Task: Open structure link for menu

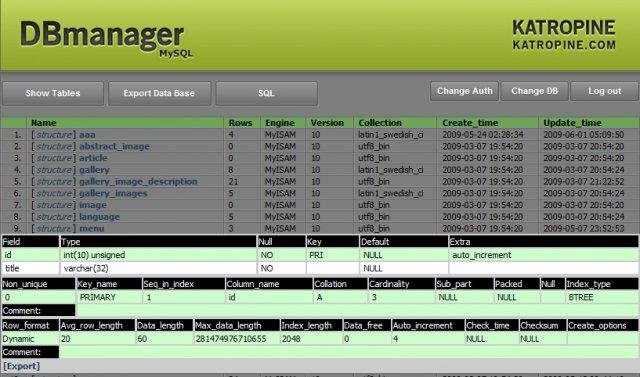Action: pyautogui.click(x=54, y=228)
